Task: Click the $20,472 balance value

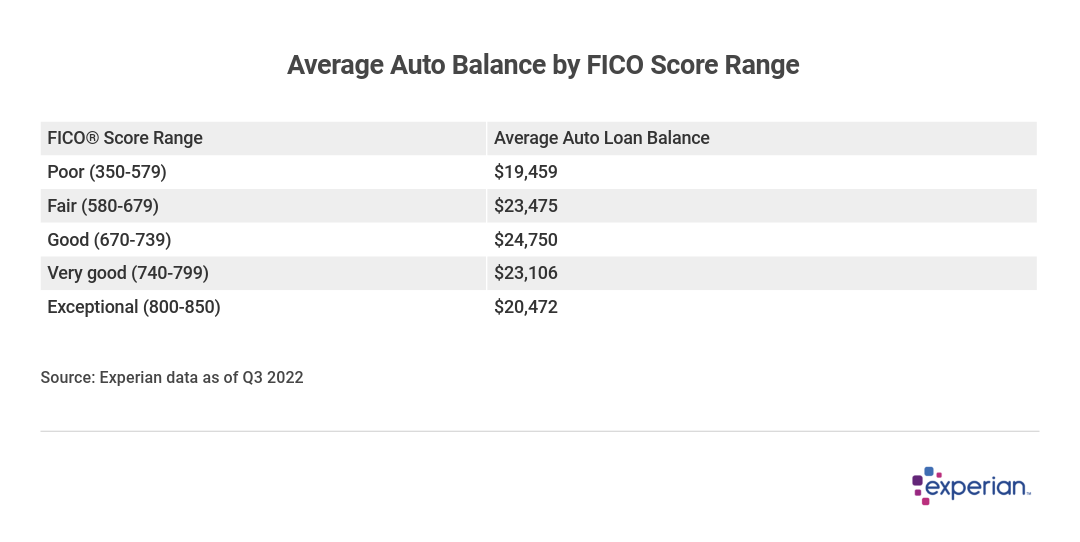Action: pos(526,307)
